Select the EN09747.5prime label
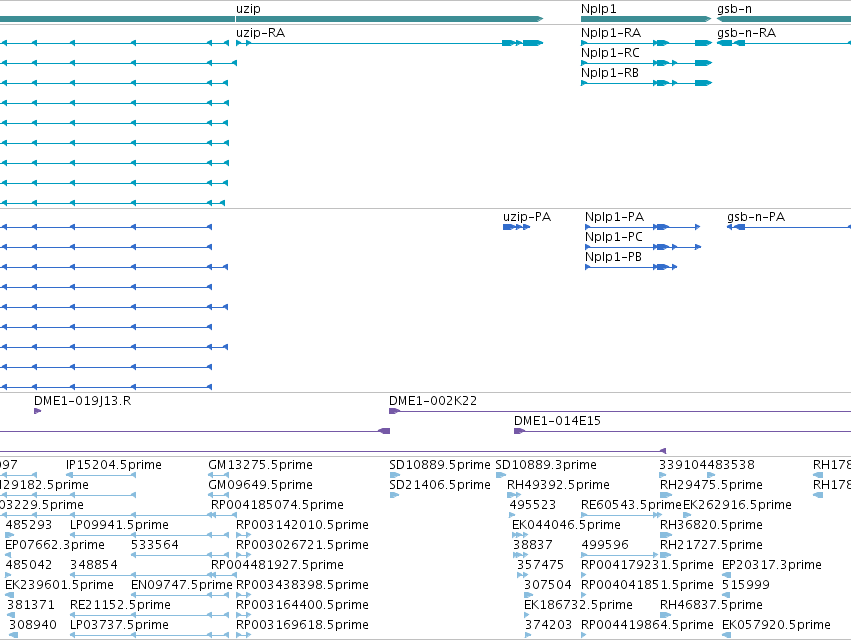Image resolution: width=851 pixels, height=640 pixels. [182, 585]
